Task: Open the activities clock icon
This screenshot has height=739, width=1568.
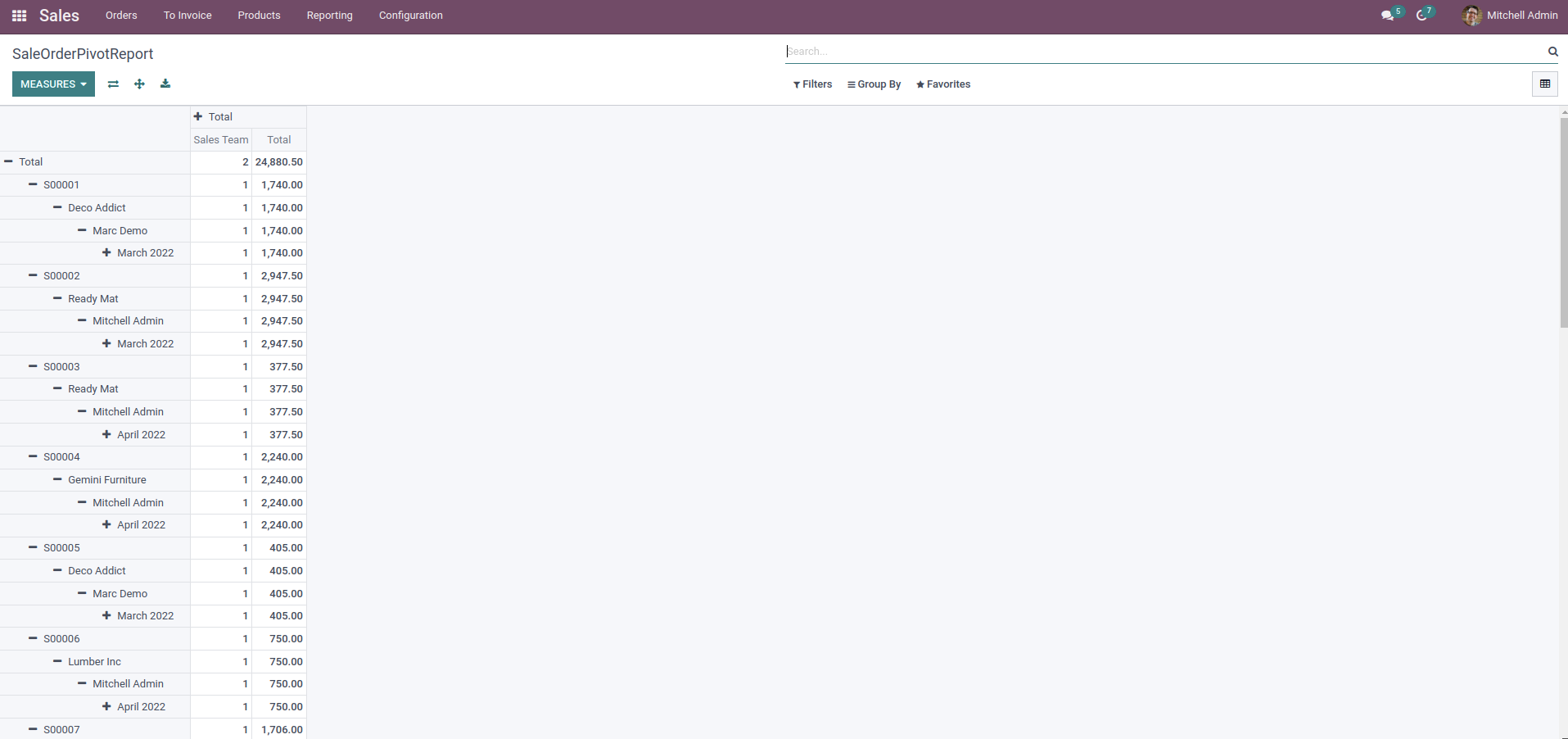Action: 1422,16
